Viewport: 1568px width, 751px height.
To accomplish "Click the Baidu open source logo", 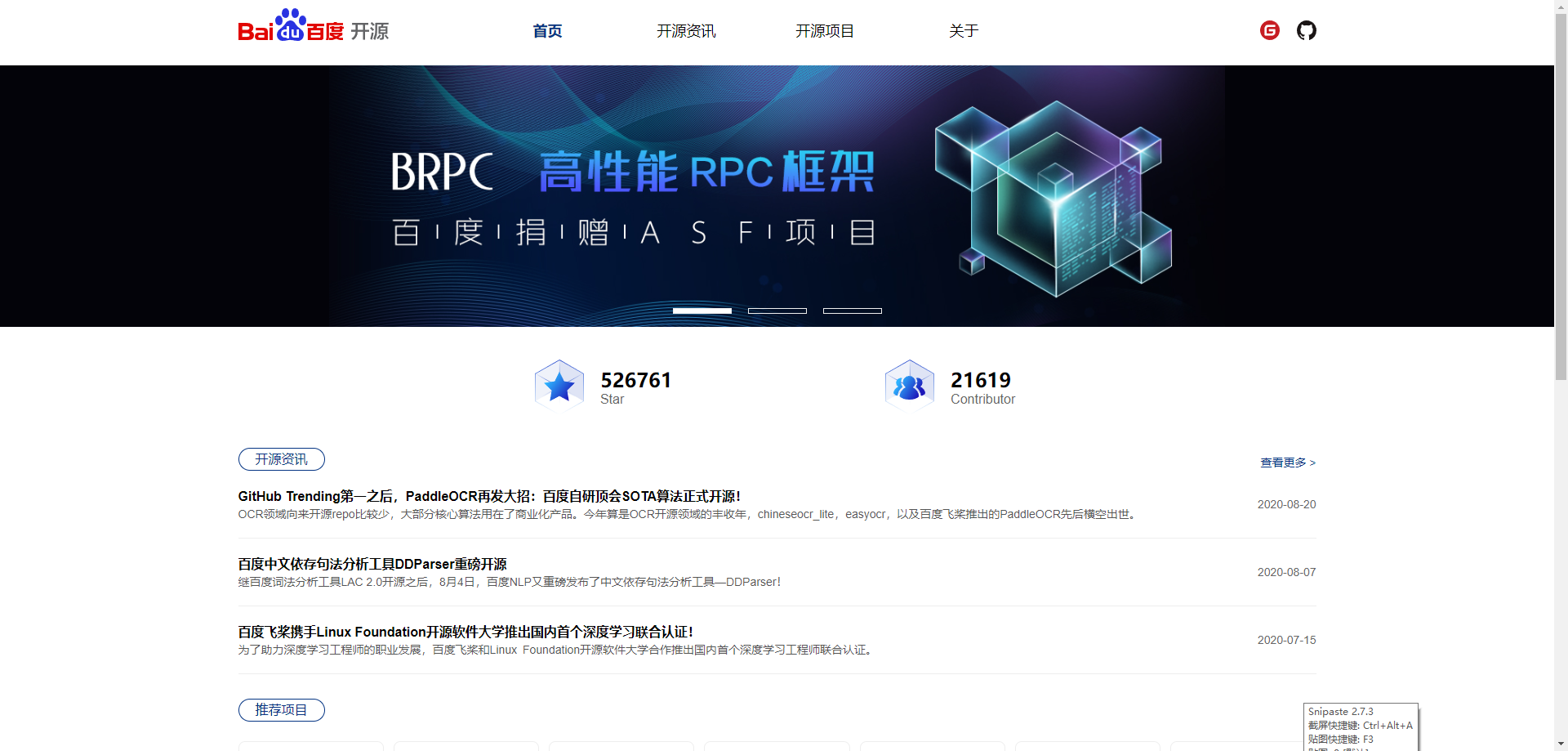I will (x=313, y=26).
